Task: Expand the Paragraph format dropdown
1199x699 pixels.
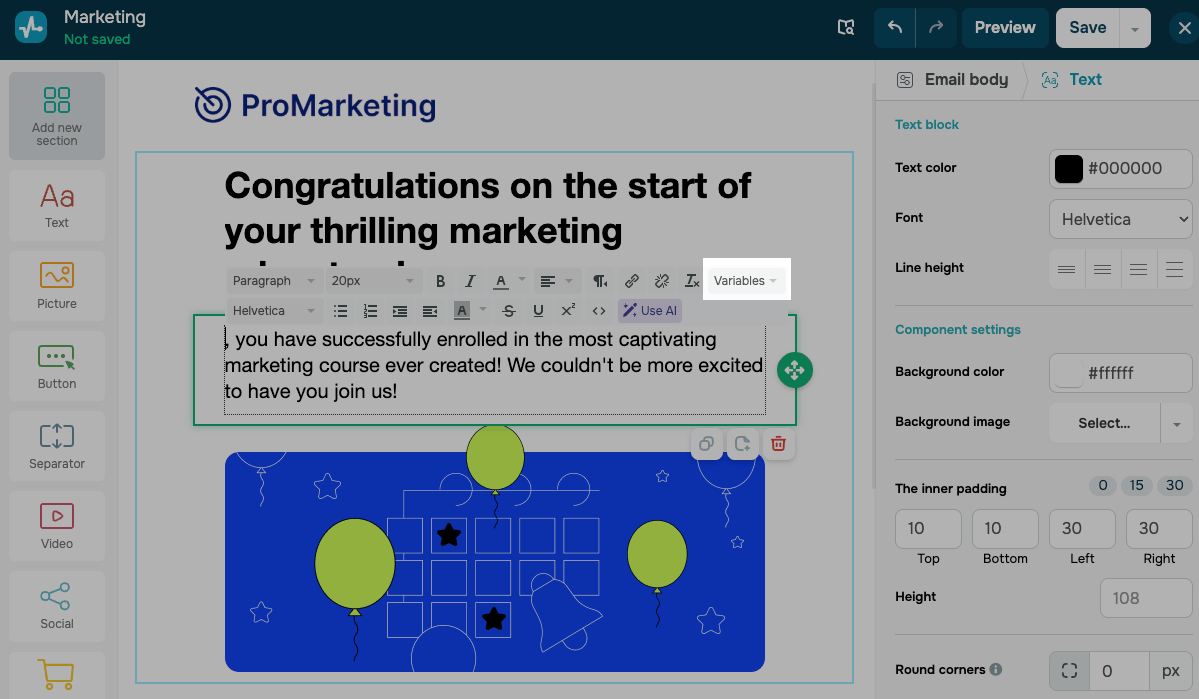Action: pyautogui.click(x=273, y=281)
